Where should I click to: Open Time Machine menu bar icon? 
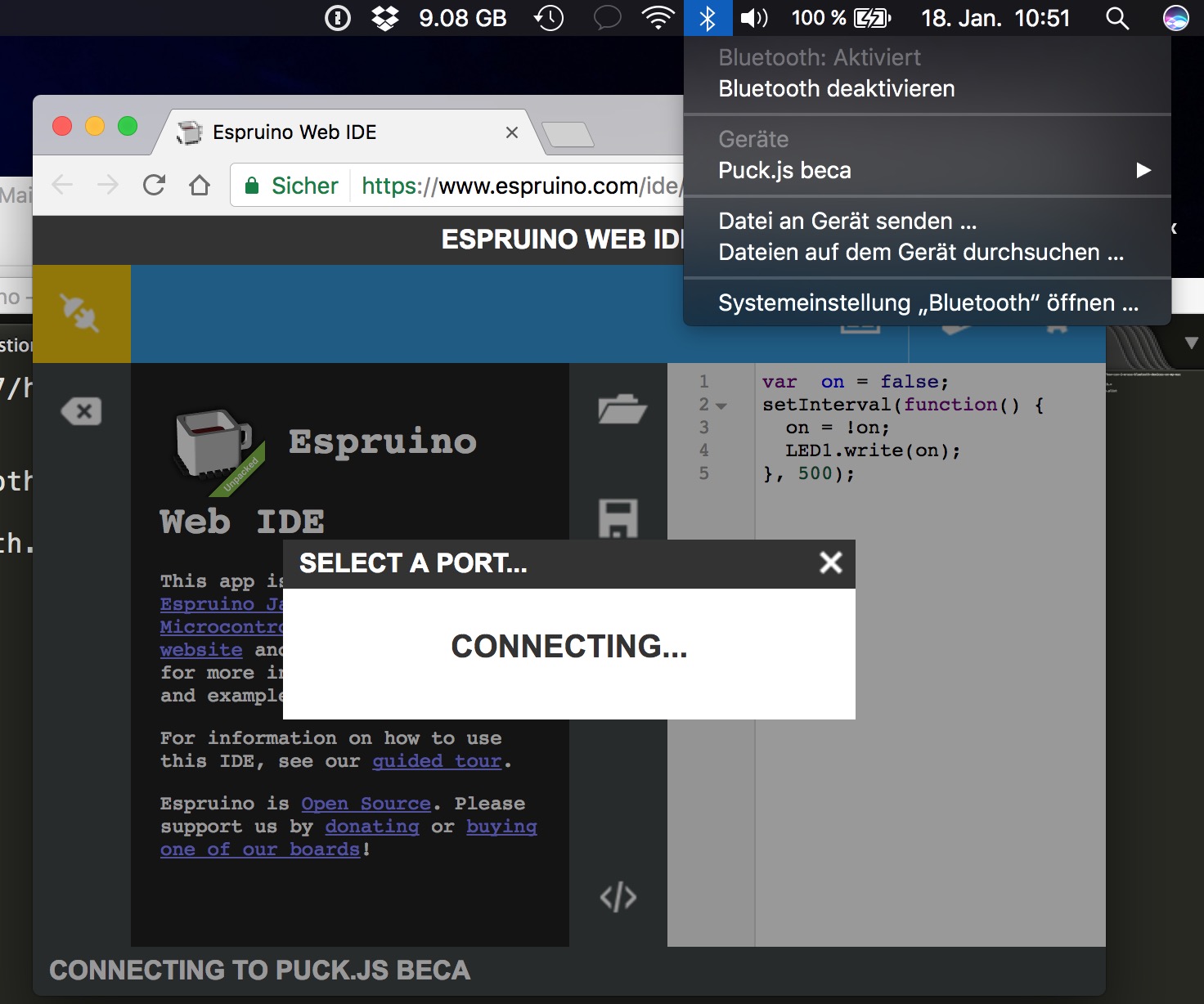coord(548,18)
